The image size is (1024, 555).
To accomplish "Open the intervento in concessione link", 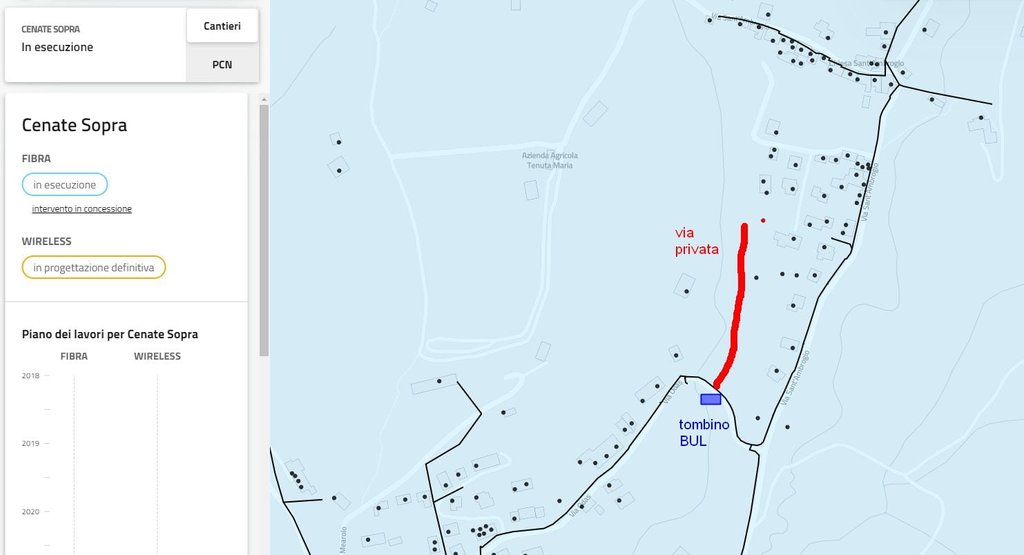I will (82, 209).
